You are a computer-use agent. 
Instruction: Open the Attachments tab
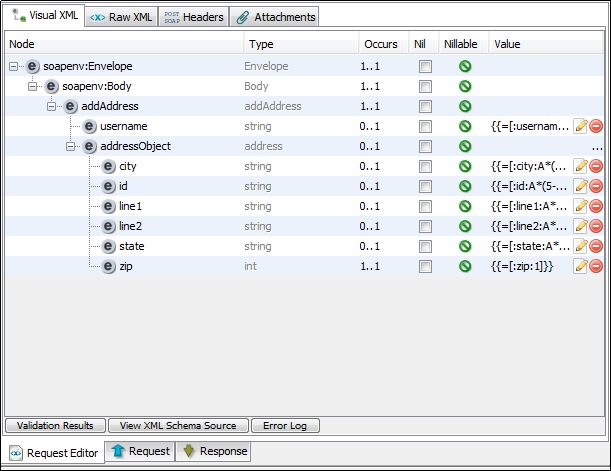tap(274, 17)
